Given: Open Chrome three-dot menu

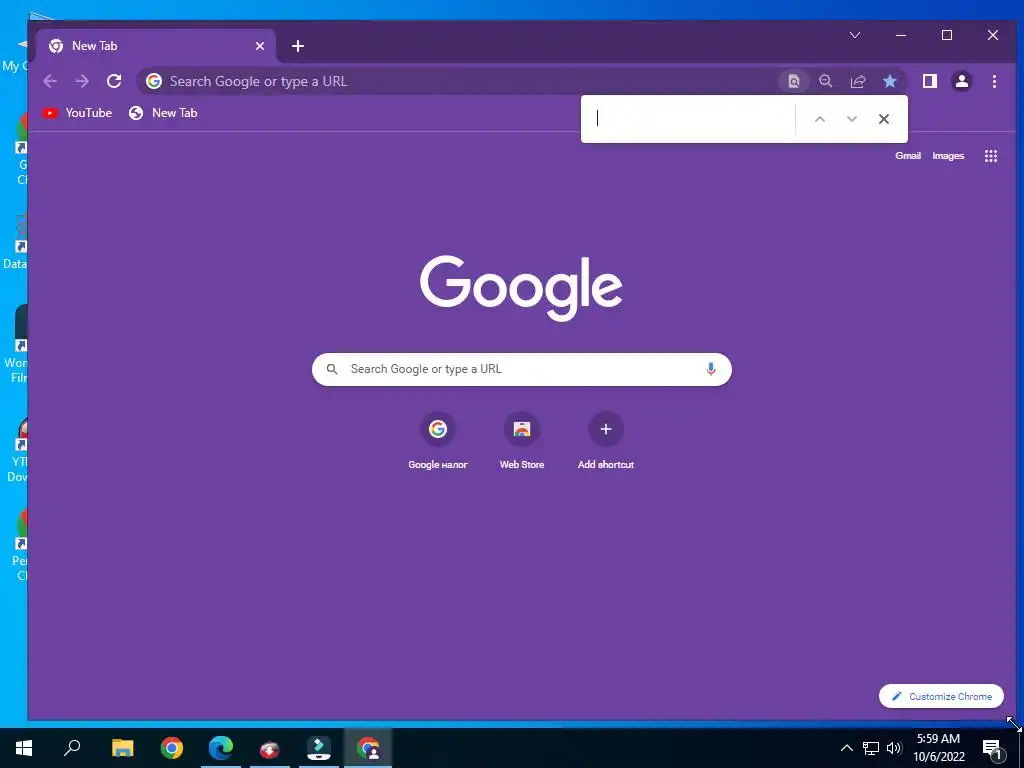Looking at the screenshot, I should [x=994, y=81].
